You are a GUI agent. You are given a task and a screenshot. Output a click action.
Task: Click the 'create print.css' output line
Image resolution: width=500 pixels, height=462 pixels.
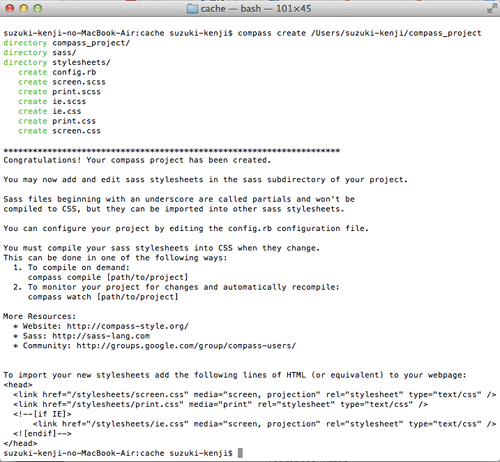pos(57,121)
